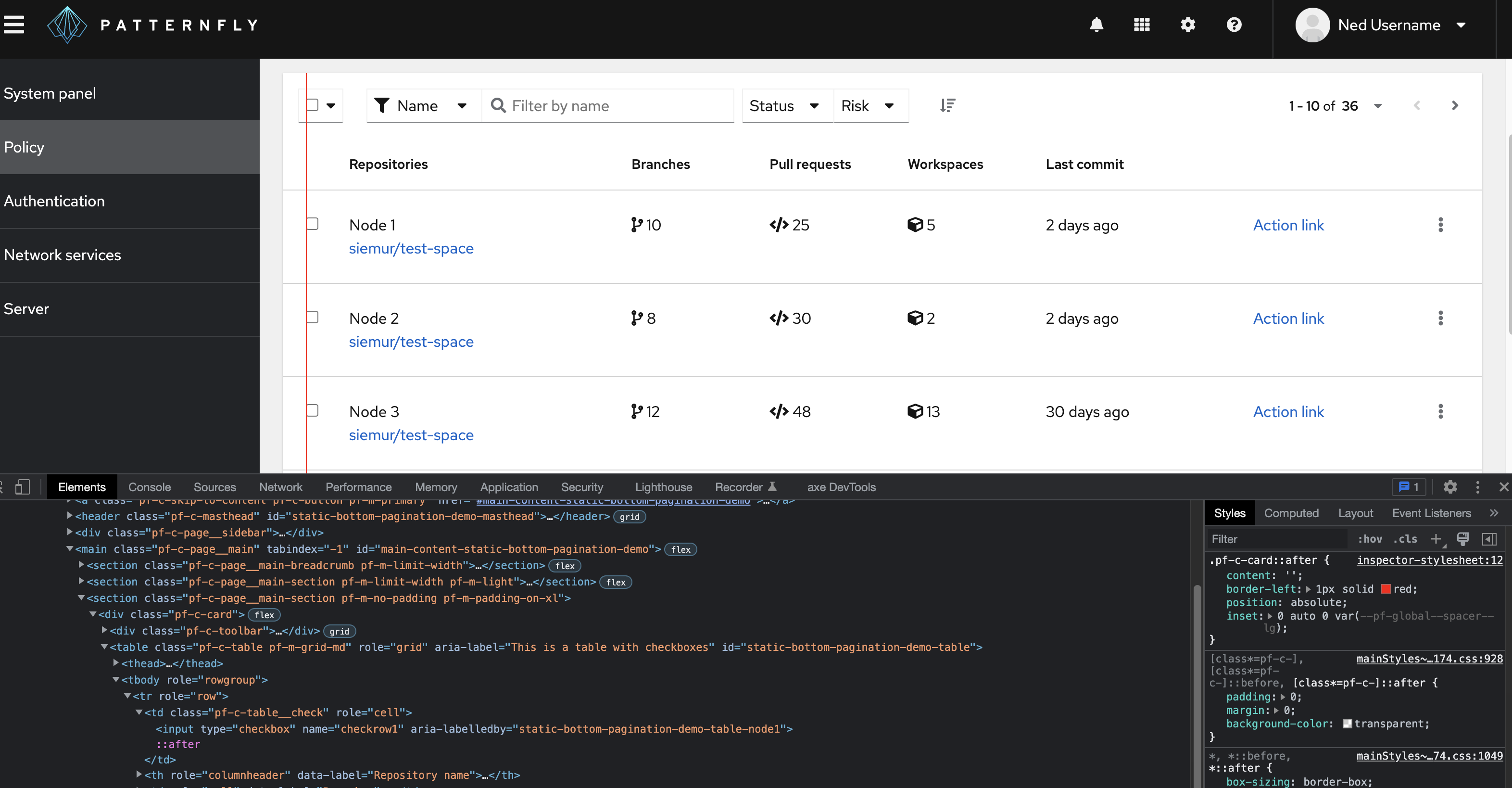Toggle the bulk select checkbox in toolbar
Screen dimensions: 1512x788
tap(313, 105)
